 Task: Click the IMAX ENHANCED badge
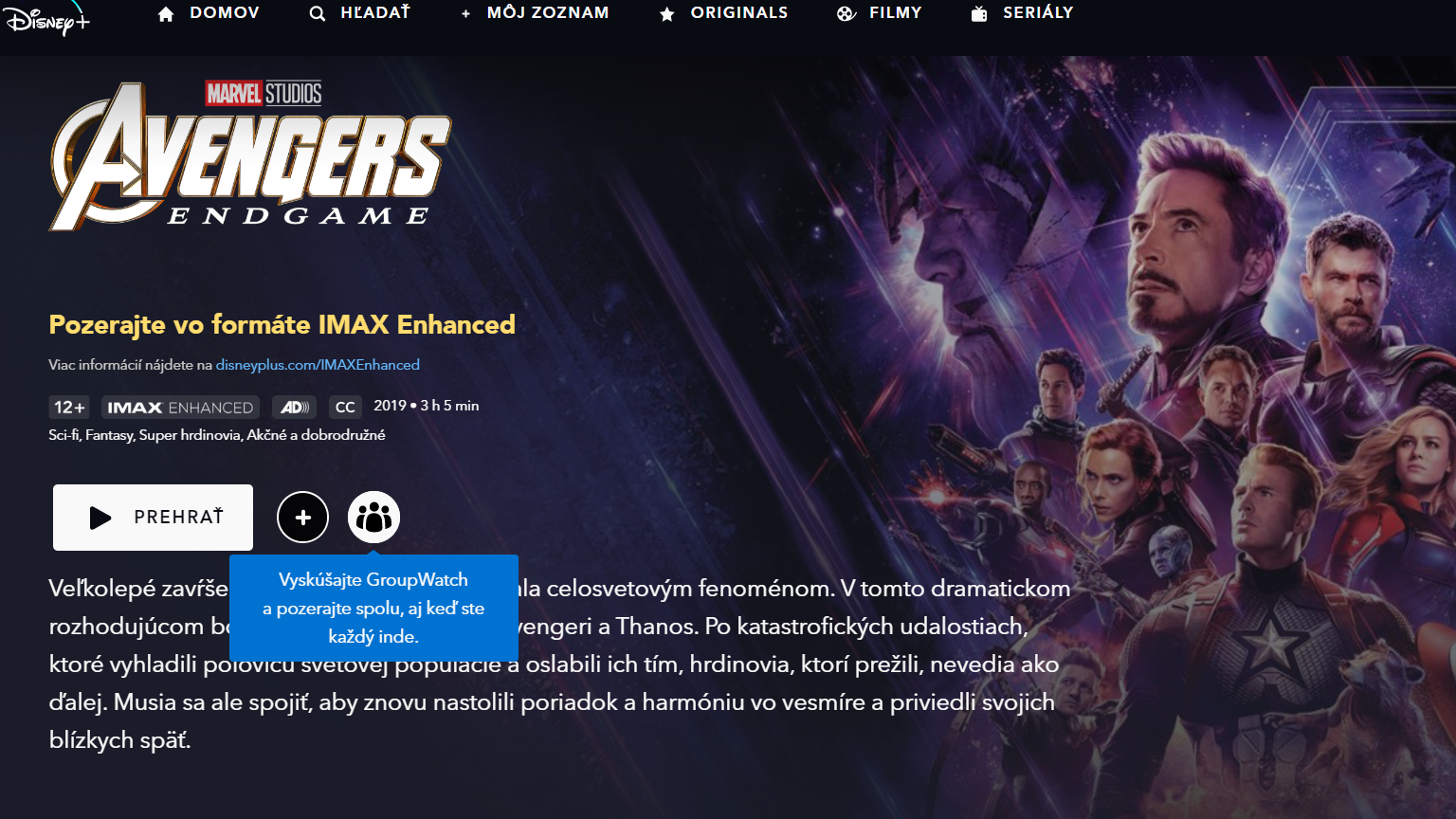pyautogui.click(x=180, y=408)
